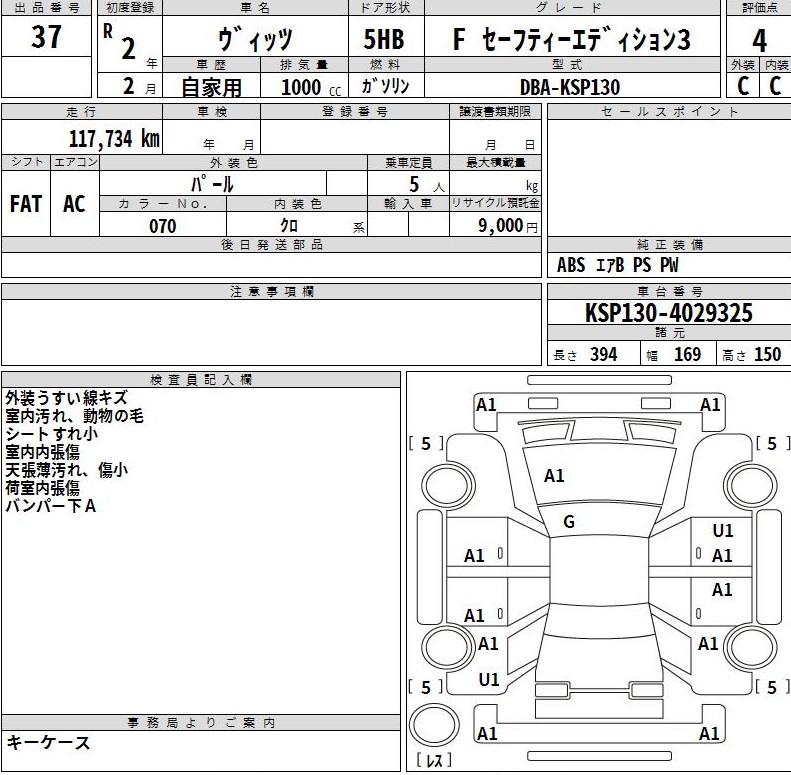This screenshot has height=775, width=791.
Task: Click the note 荷室内張傷
Action: [42, 488]
